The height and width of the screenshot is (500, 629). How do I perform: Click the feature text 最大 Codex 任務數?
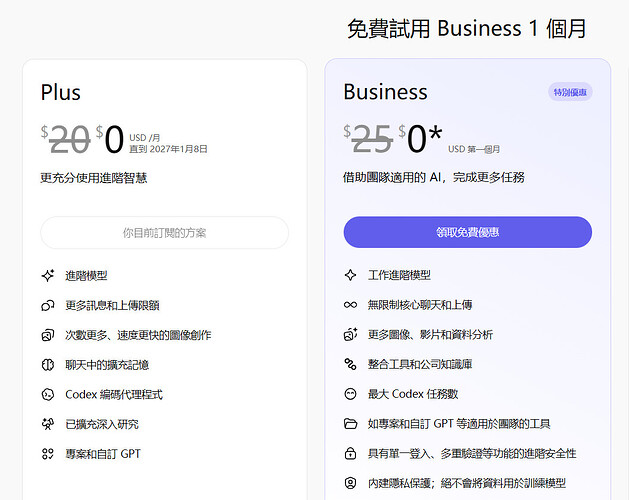tap(413, 394)
